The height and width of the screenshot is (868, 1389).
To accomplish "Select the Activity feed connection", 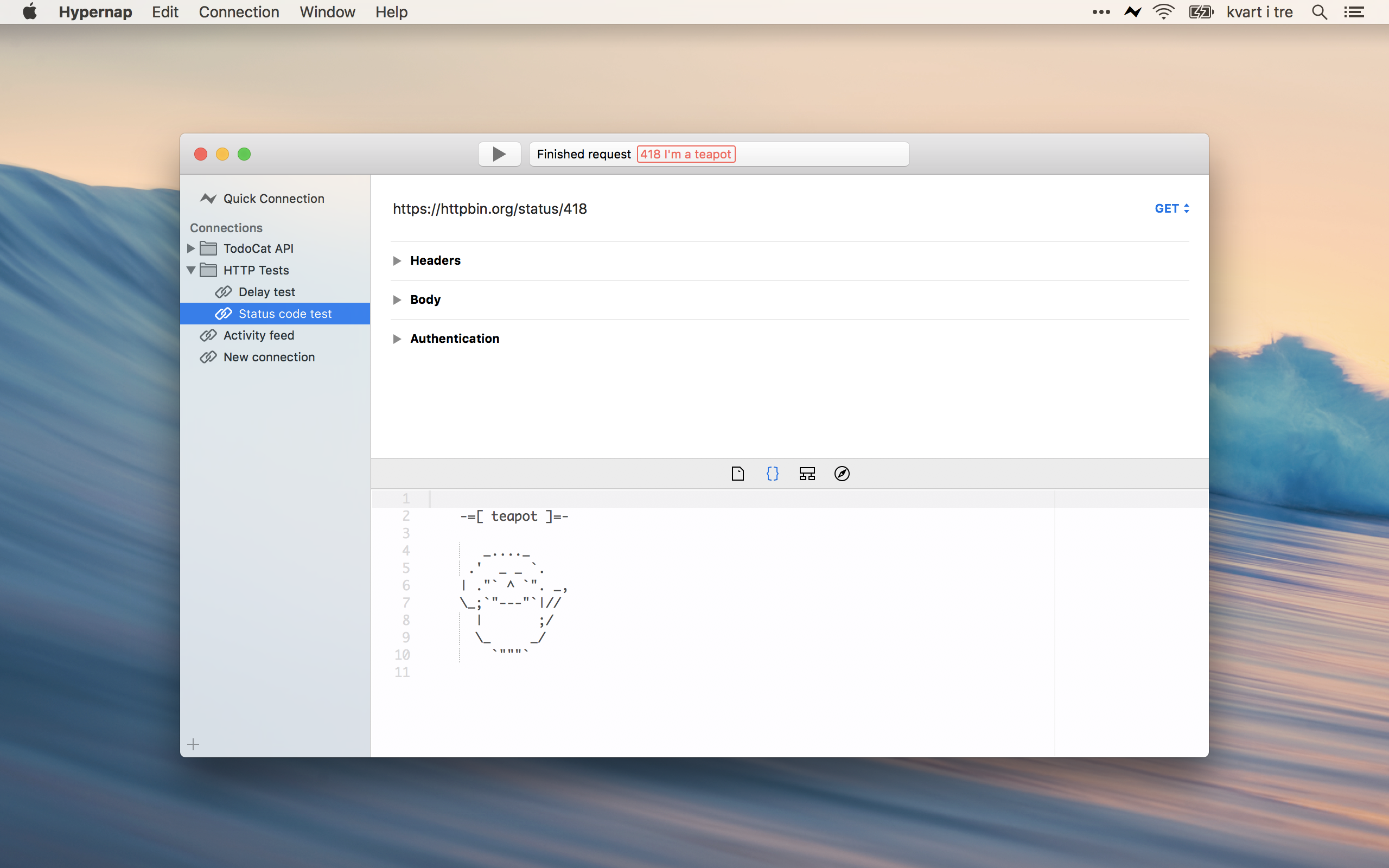I will [258, 335].
